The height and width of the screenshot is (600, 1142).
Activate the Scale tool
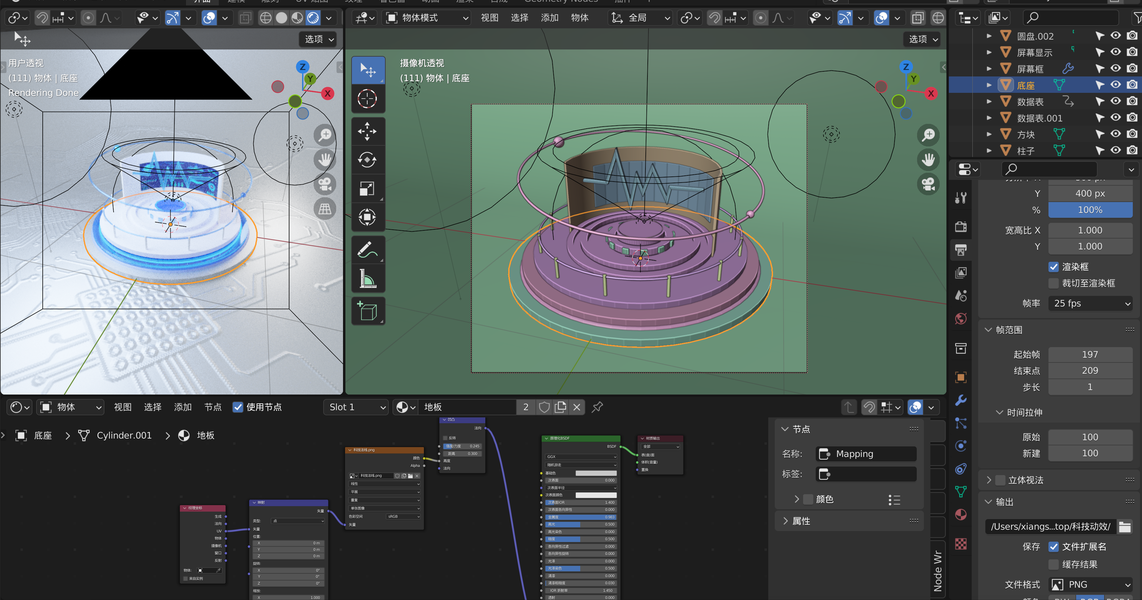point(368,189)
